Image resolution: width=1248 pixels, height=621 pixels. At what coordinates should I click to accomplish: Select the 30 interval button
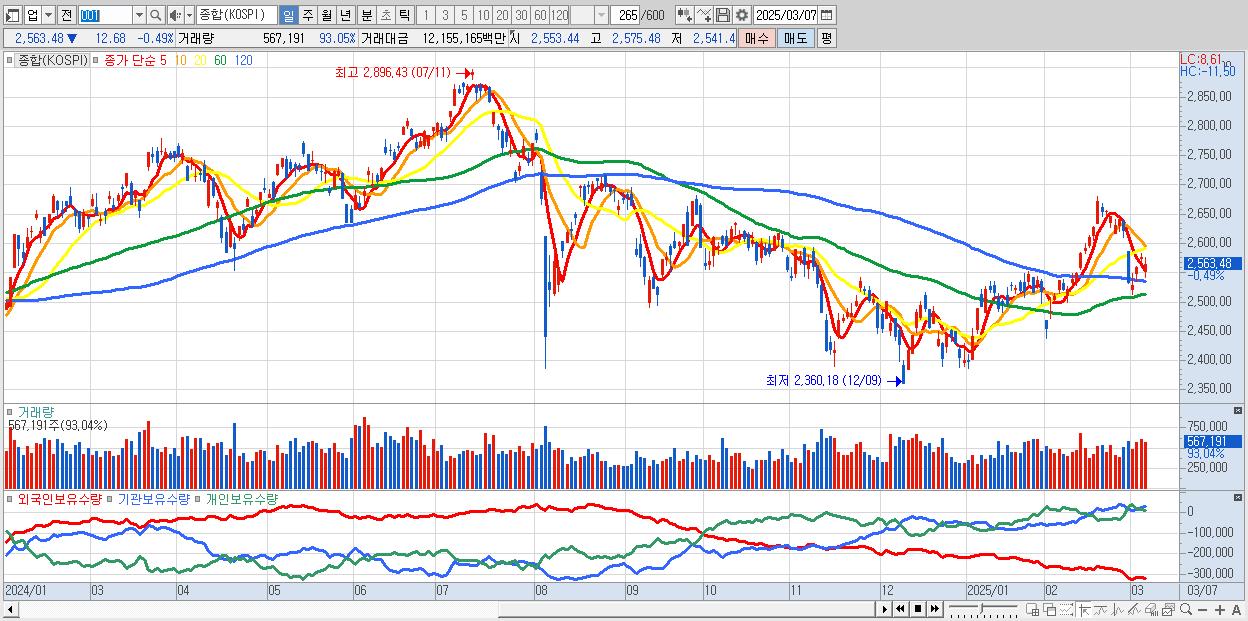(521, 15)
